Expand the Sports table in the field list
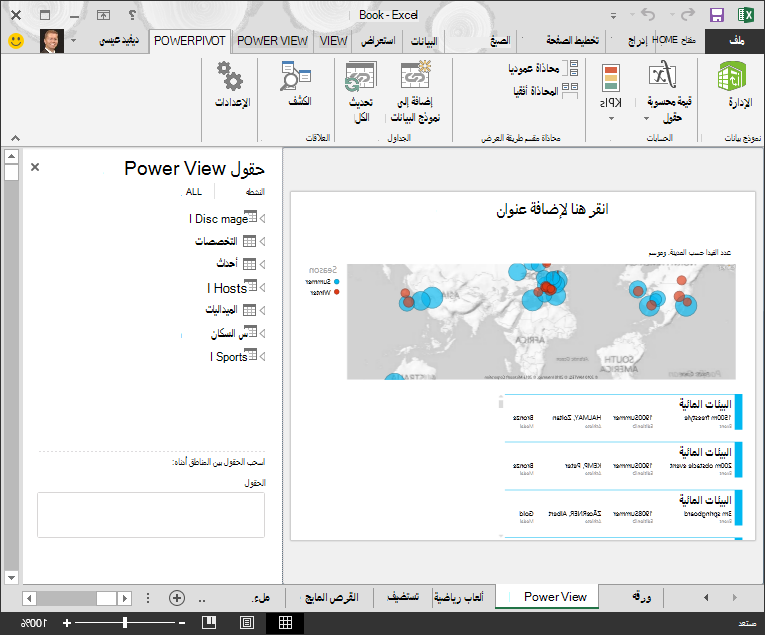 point(262,357)
